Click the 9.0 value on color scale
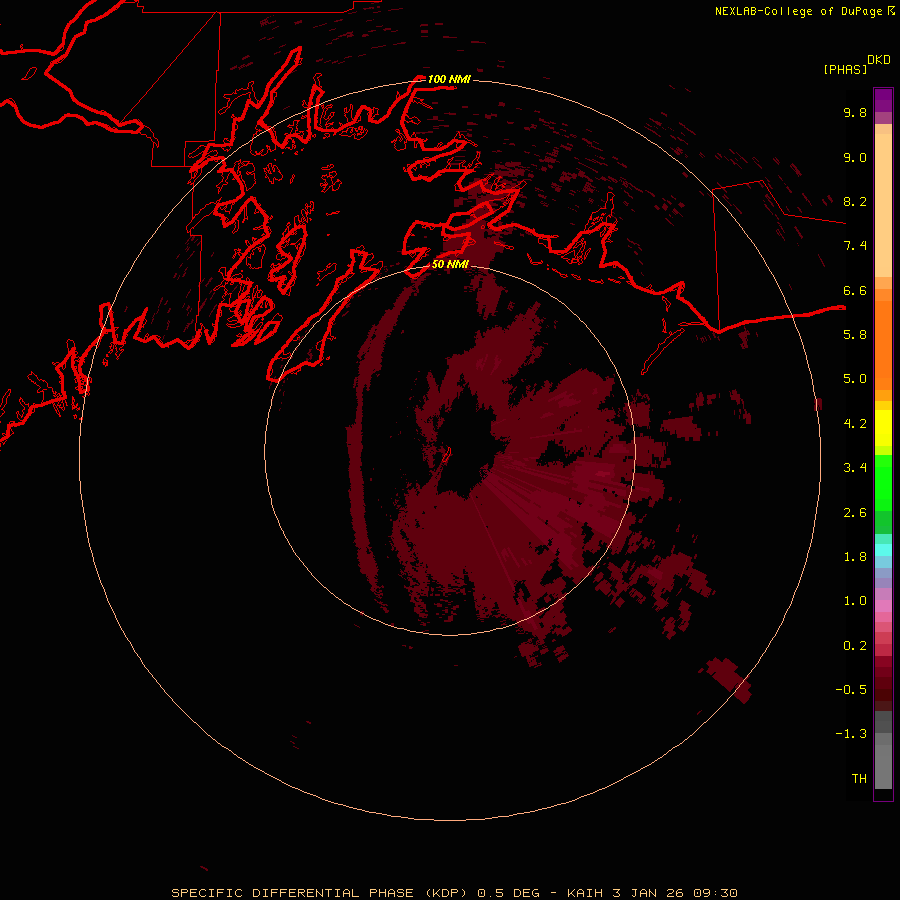The width and height of the screenshot is (900, 900). [855, 157]
